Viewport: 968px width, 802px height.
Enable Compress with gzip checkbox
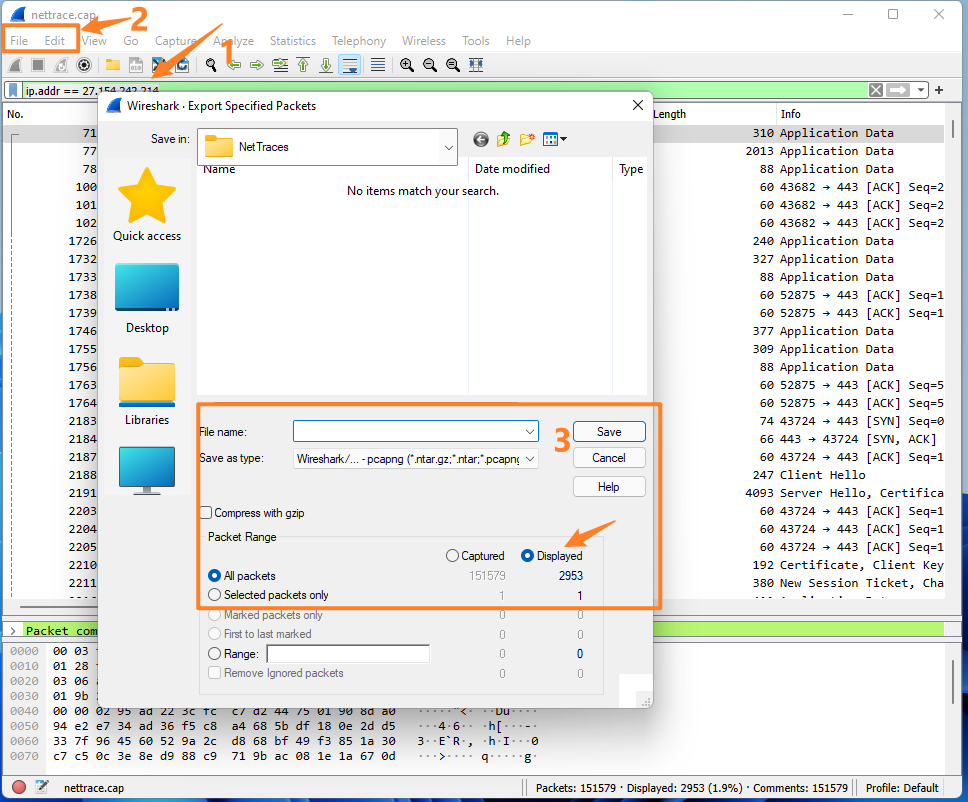coord(207,513)
